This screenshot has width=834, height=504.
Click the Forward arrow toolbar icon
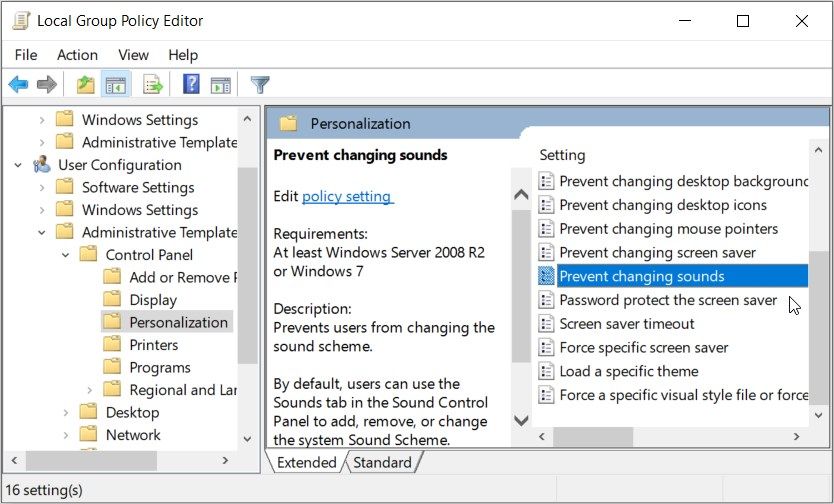(x=46, y=85)
